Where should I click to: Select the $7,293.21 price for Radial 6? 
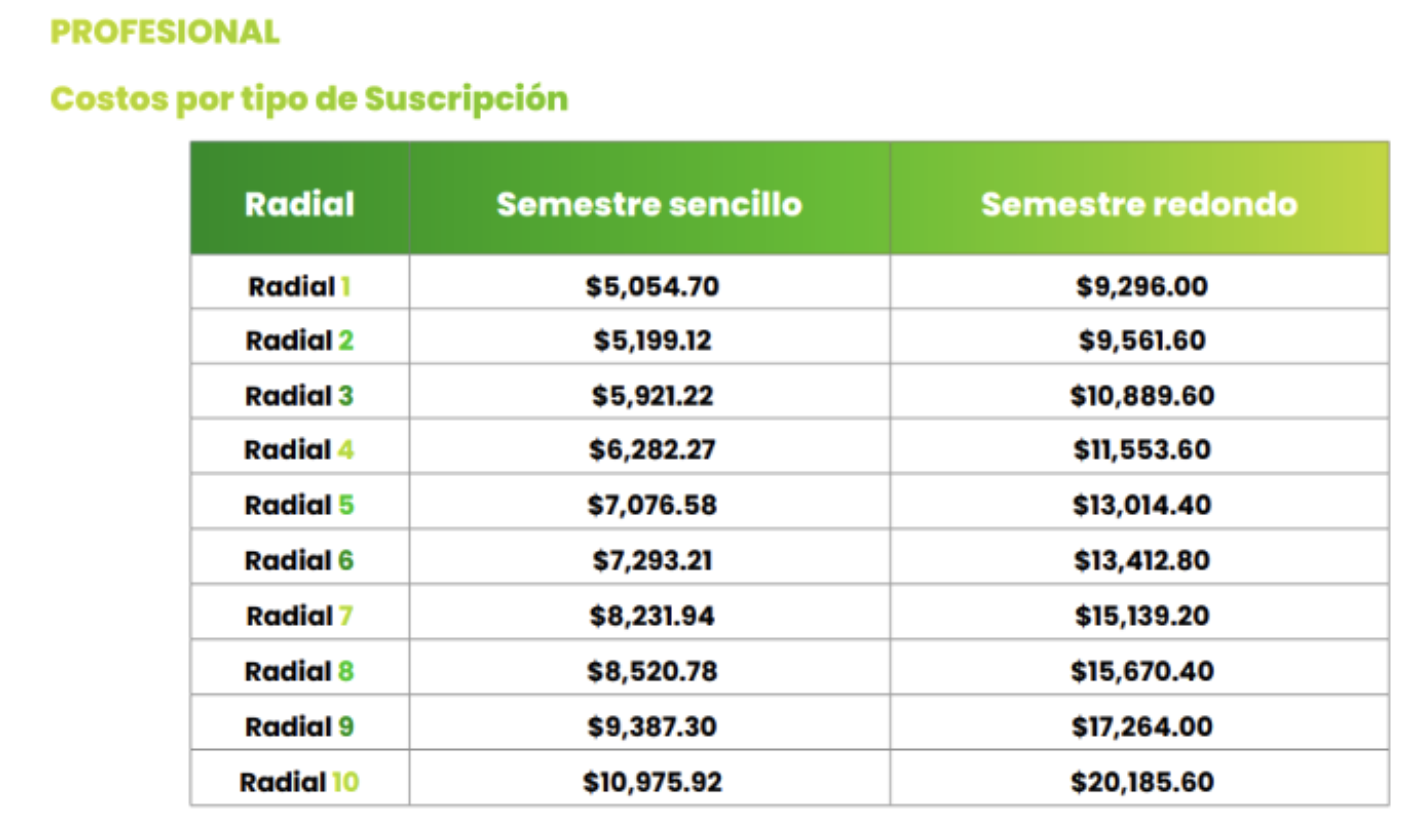pyautogui.click(x=652, y=560)
